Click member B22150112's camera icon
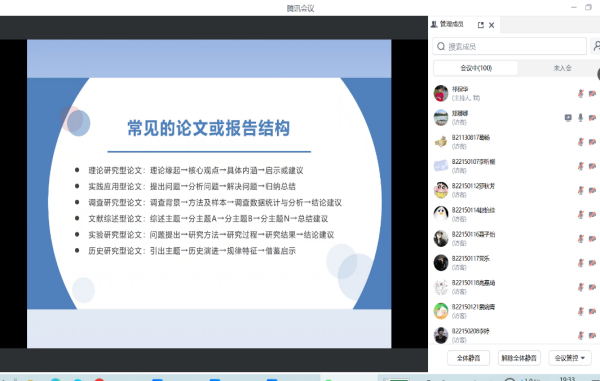Viewport: 600px width, 381px height. point(592,190)
